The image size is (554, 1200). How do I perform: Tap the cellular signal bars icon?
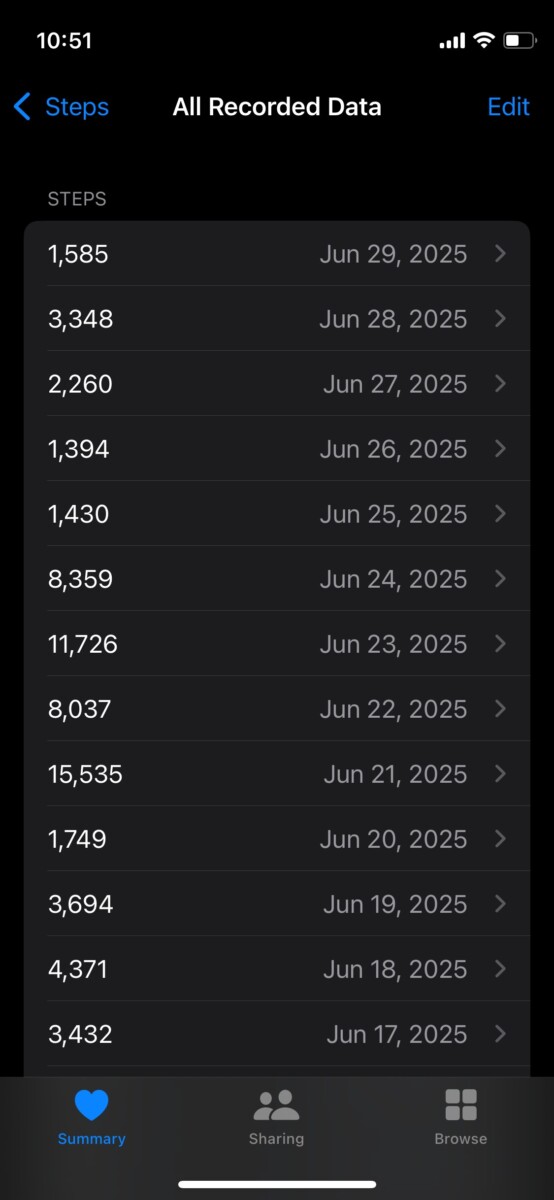coord(452,41)
